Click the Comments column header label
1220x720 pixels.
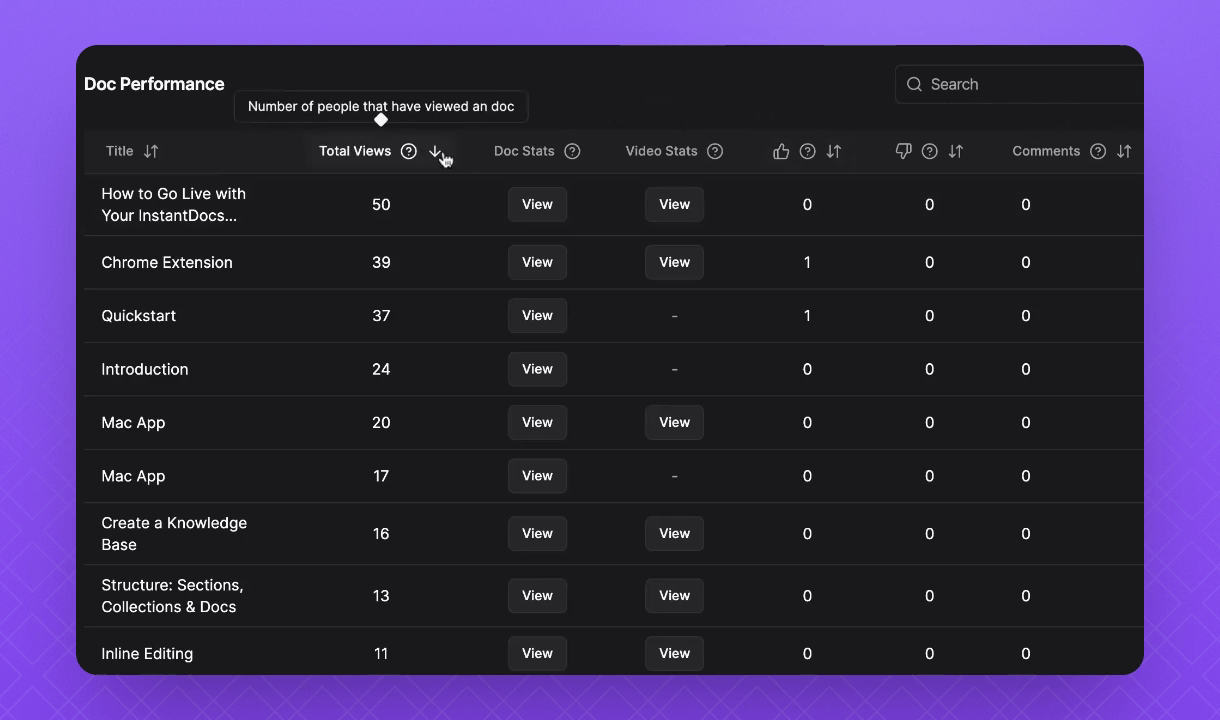[1046, 151]
